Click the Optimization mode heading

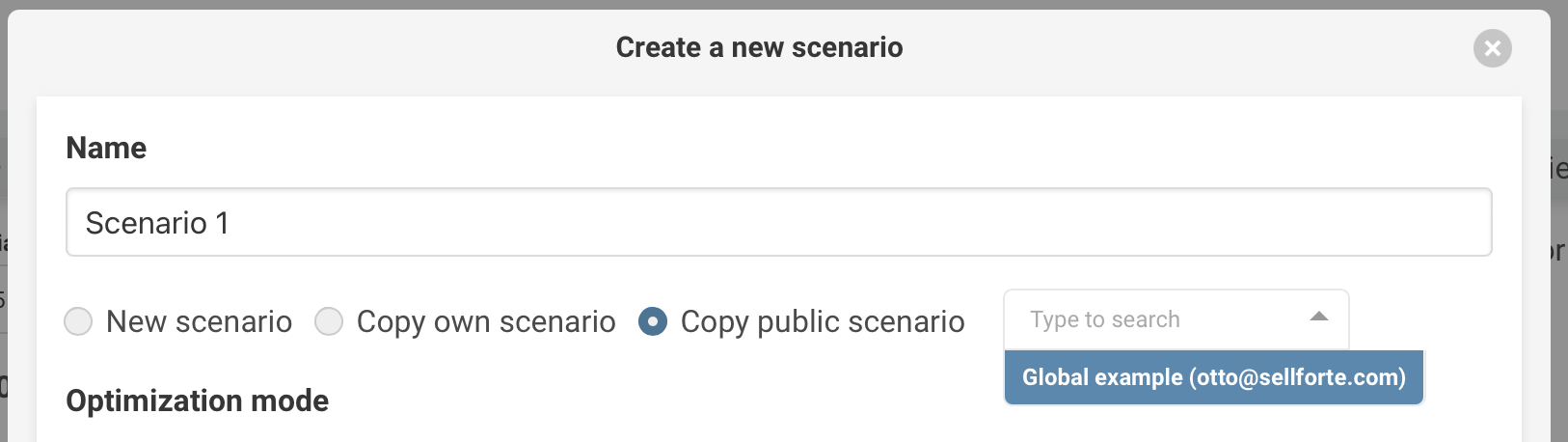[197, 401]
